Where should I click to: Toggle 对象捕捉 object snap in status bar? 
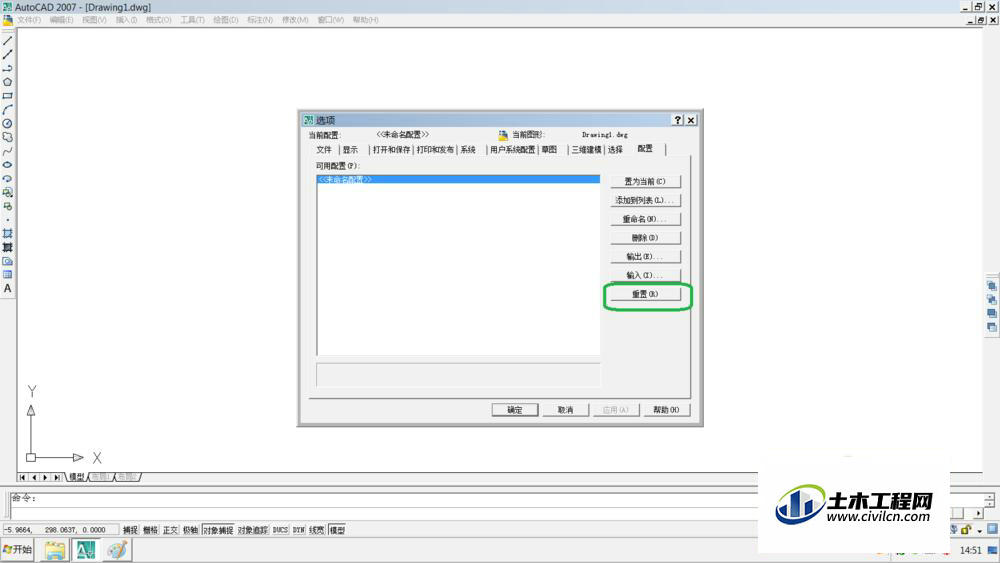[218, 530]
